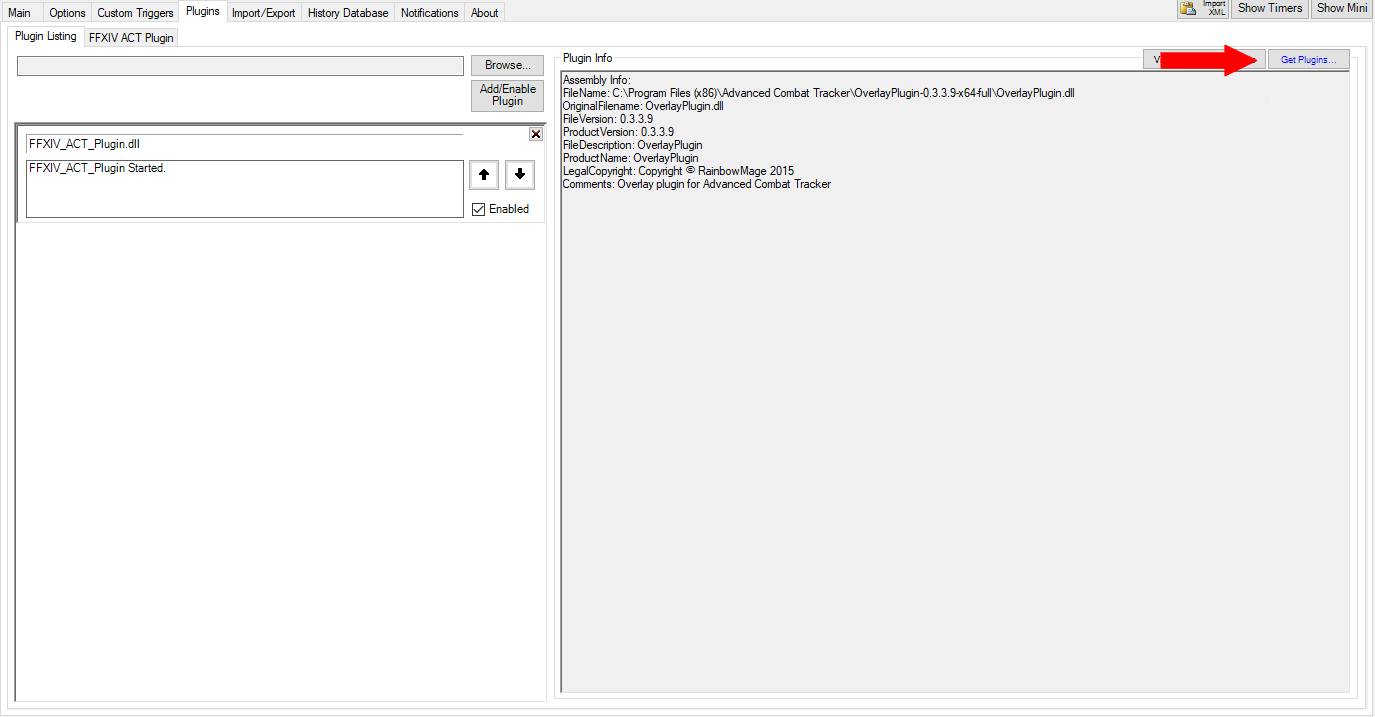Move plugin up with the up arrow

[x=484, y=174]
